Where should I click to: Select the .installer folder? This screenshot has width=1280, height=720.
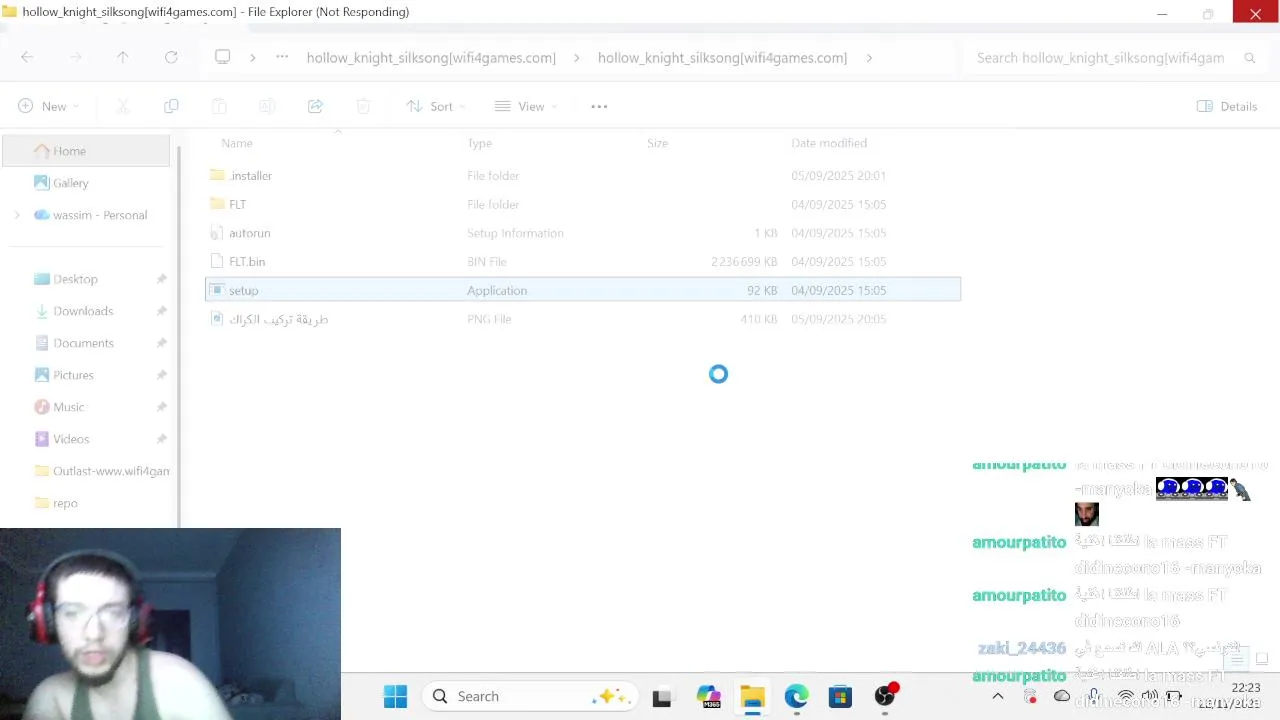[583, 175]
